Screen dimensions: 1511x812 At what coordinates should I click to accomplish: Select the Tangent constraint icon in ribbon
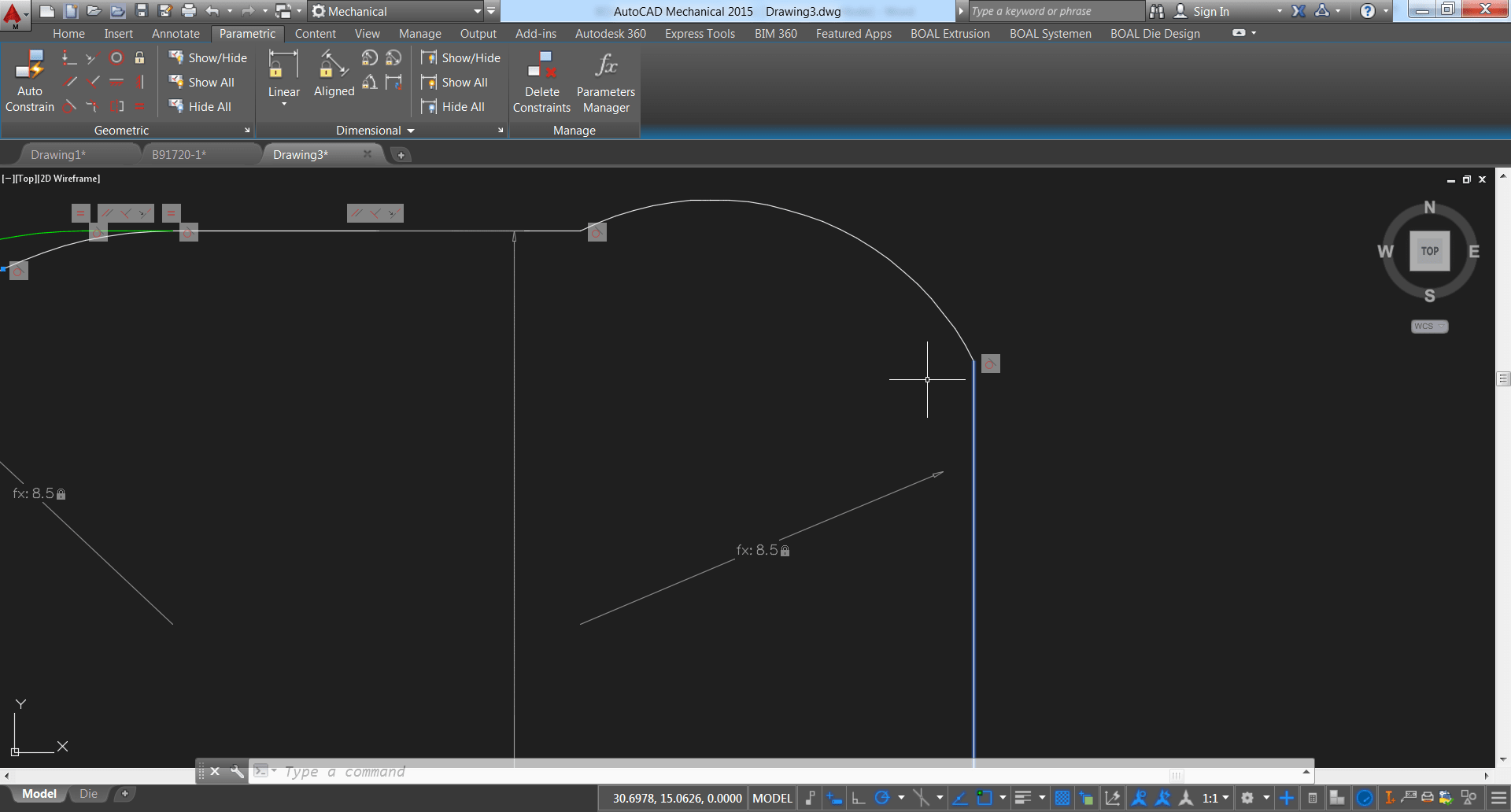69,106
